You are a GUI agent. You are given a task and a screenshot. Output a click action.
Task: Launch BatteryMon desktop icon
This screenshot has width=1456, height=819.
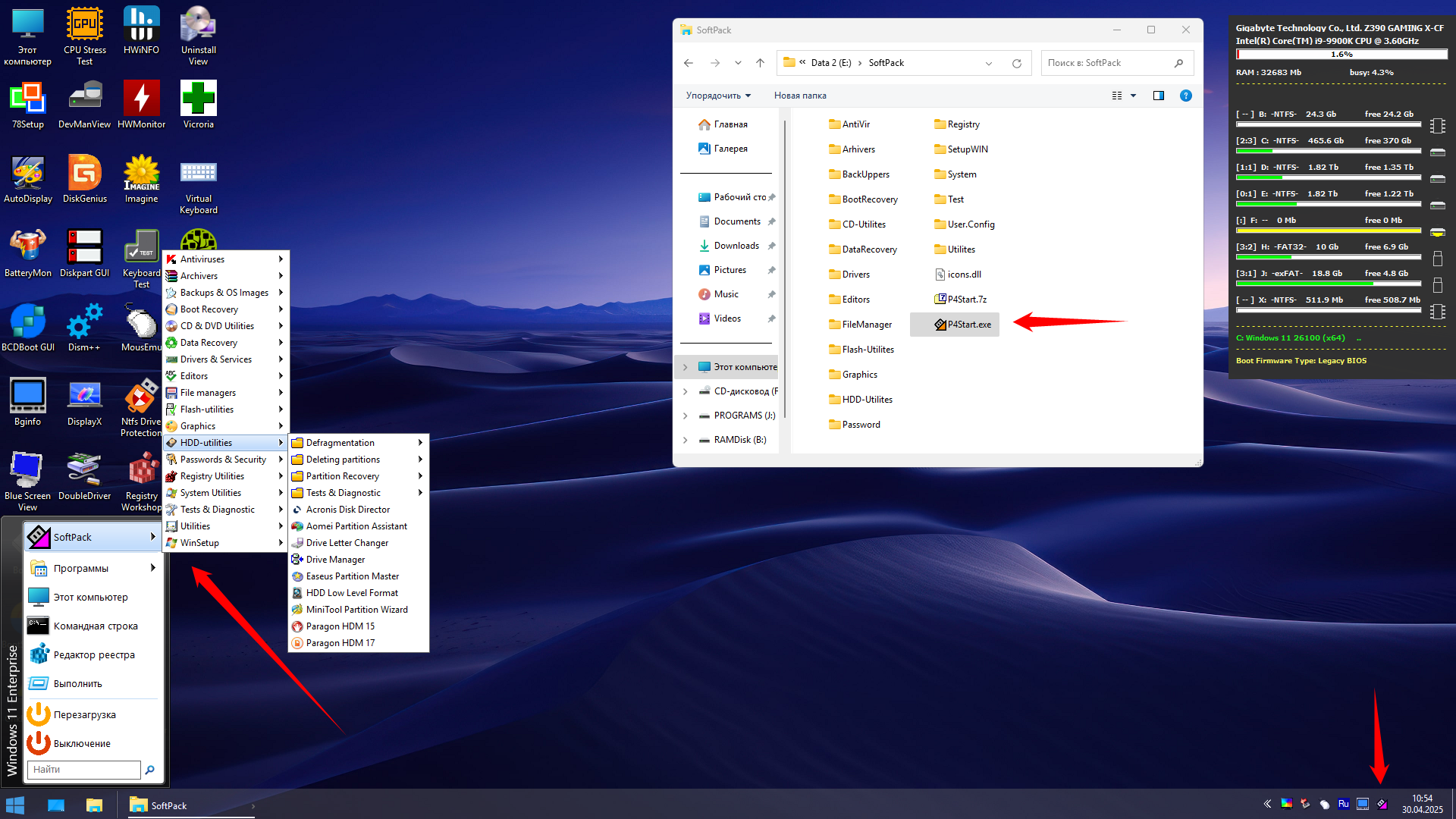tap(28, 253)
